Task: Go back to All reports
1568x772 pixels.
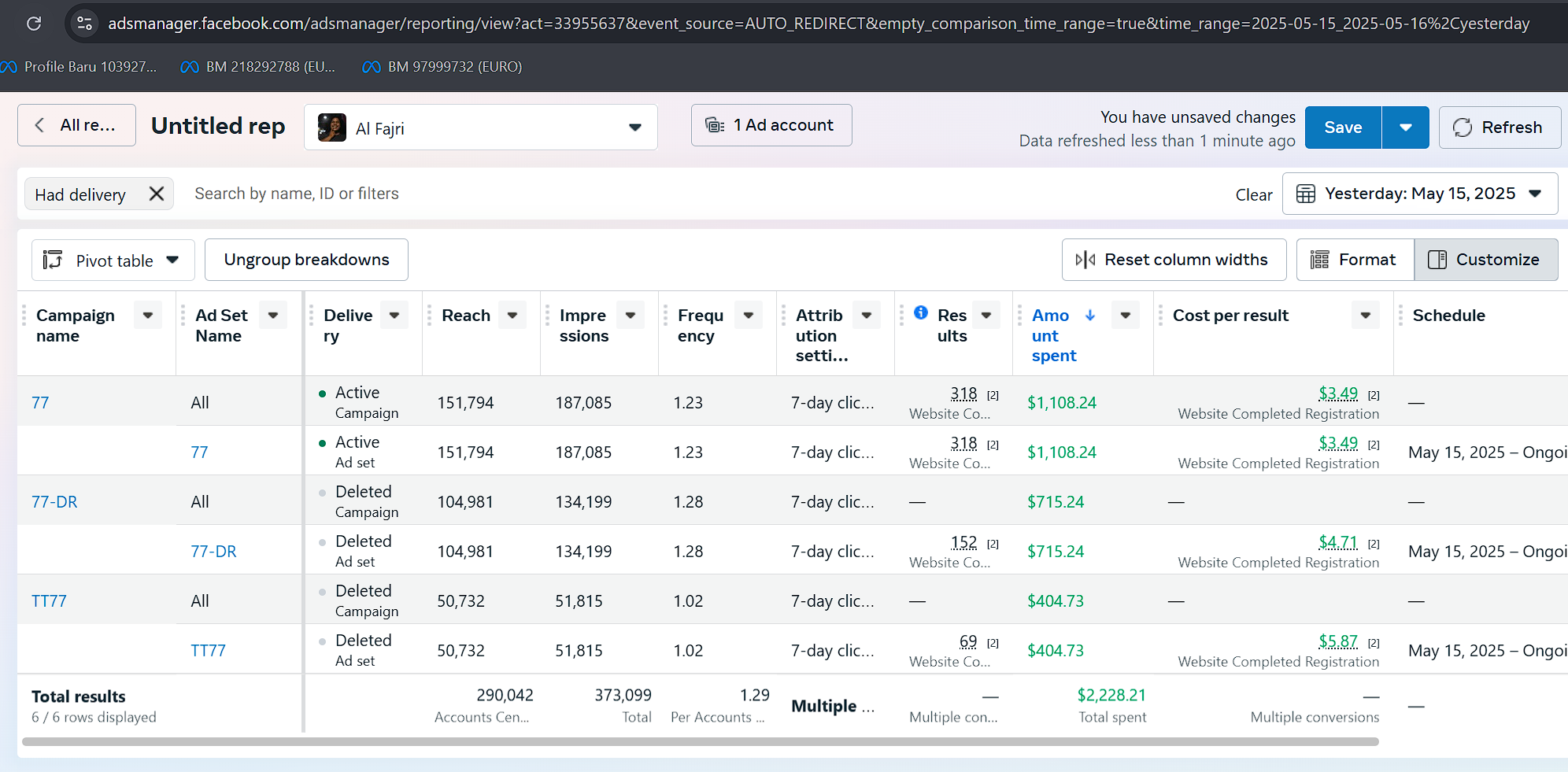Action: [76, 125]
